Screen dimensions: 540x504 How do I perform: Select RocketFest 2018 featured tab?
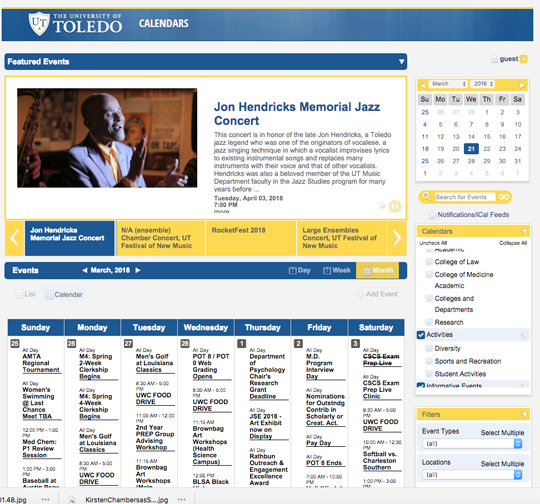tap(251, 238)
